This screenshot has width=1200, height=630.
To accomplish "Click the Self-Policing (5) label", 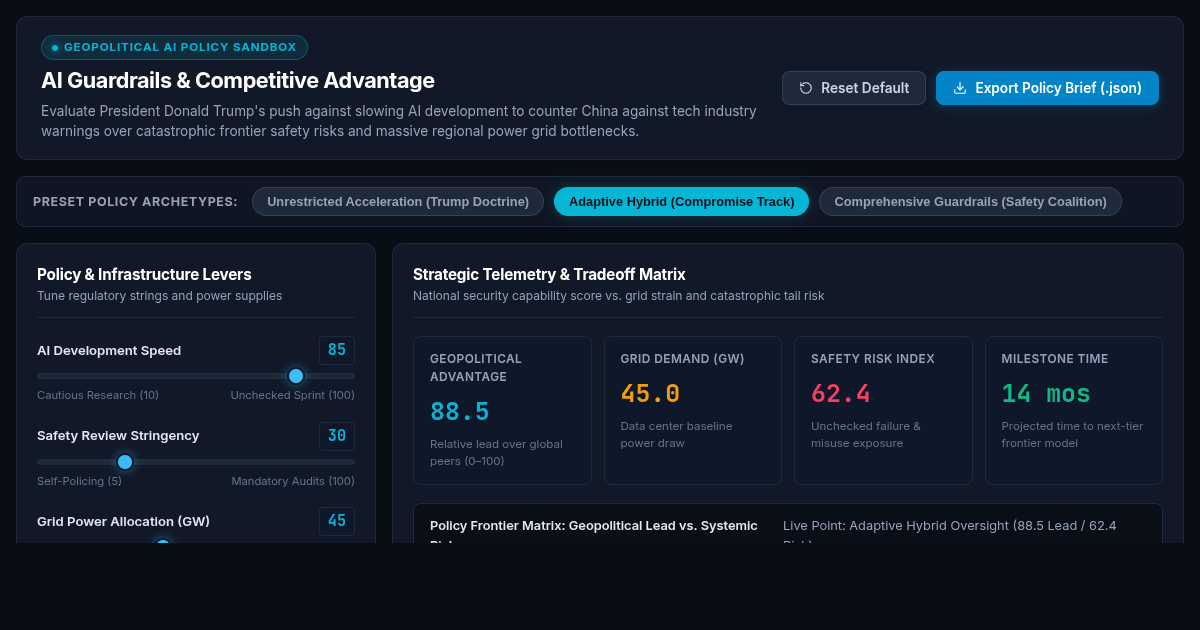I will [79, 481].
